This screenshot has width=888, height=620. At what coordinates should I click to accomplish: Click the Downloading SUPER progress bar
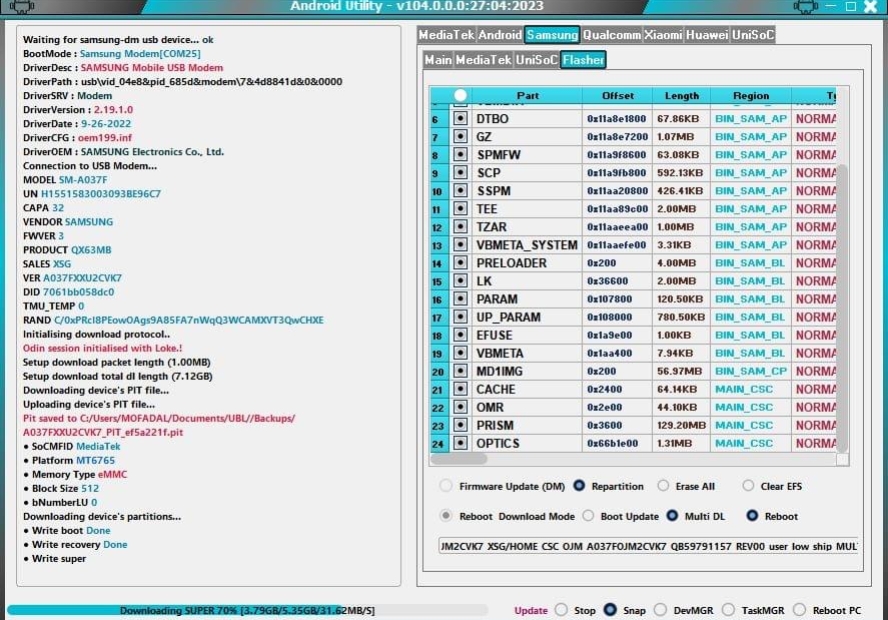tap(247, 610)
